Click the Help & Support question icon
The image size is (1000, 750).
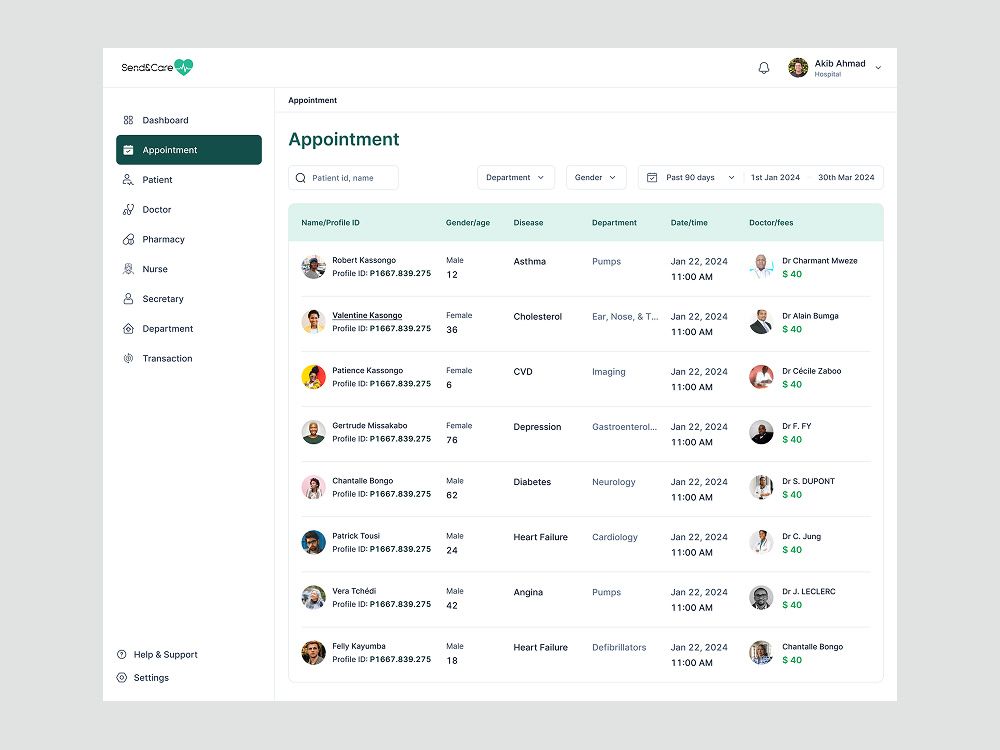(122, 654)
